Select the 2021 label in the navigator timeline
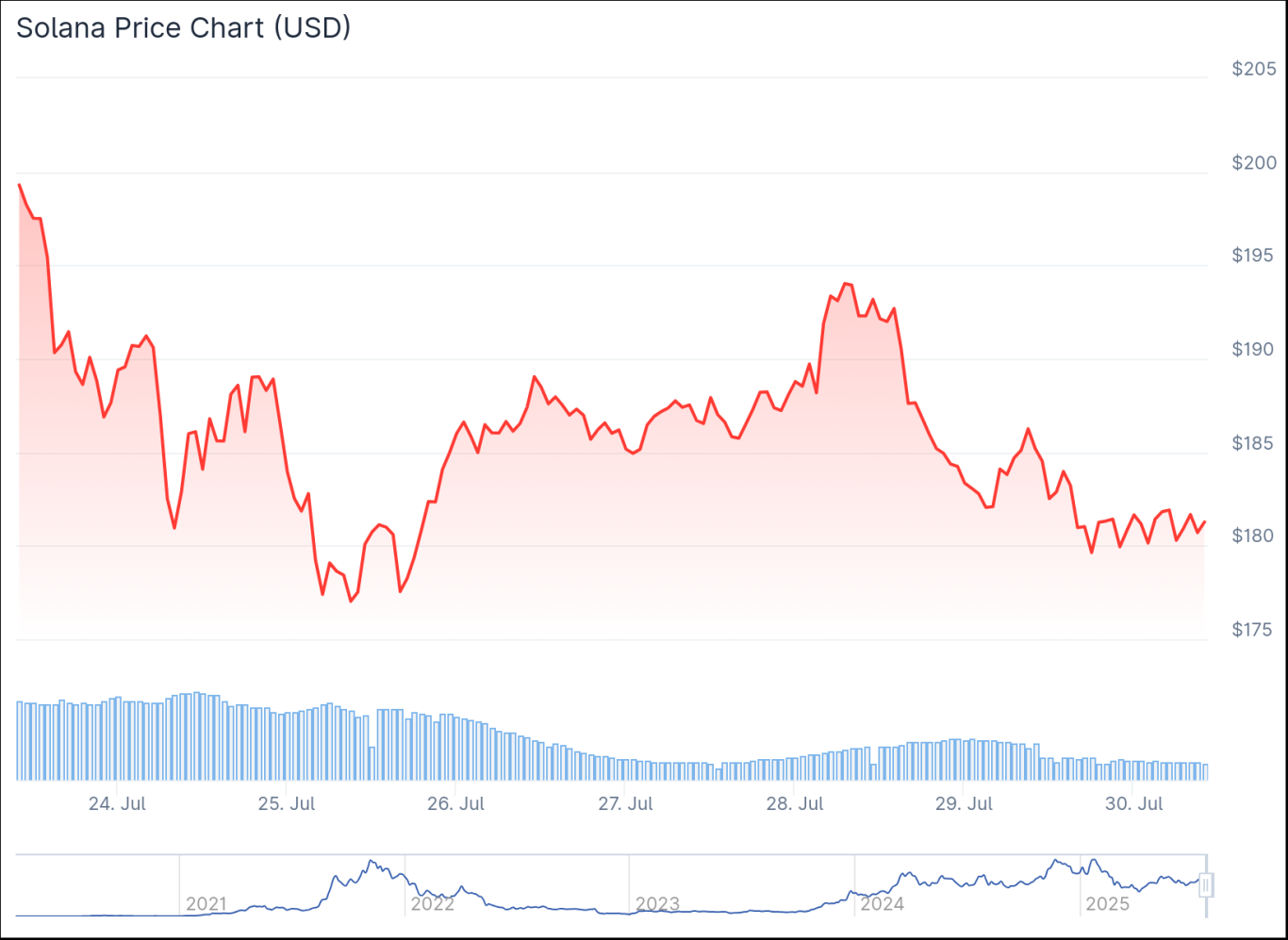Image resolution: width=1288 pixels, height=940 pixels. 206,904
